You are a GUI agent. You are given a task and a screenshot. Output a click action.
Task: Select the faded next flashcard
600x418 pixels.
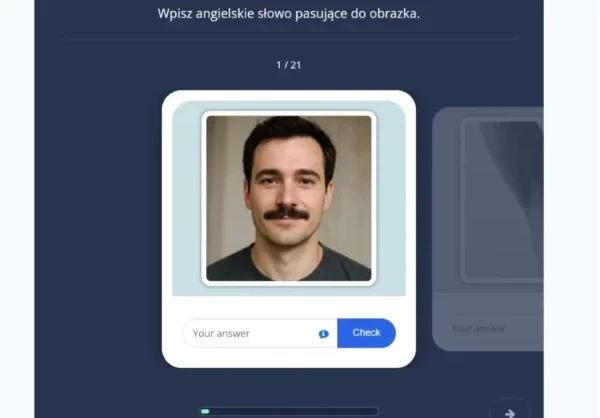(488, 229)
